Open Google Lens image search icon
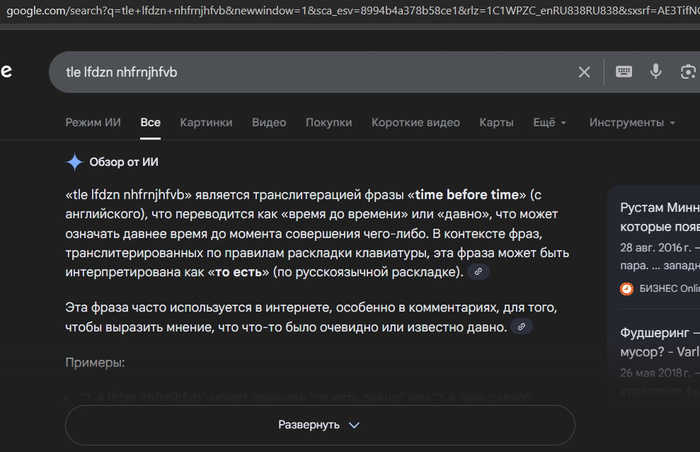This screenshot has width=700, height=452. [688, 72]
